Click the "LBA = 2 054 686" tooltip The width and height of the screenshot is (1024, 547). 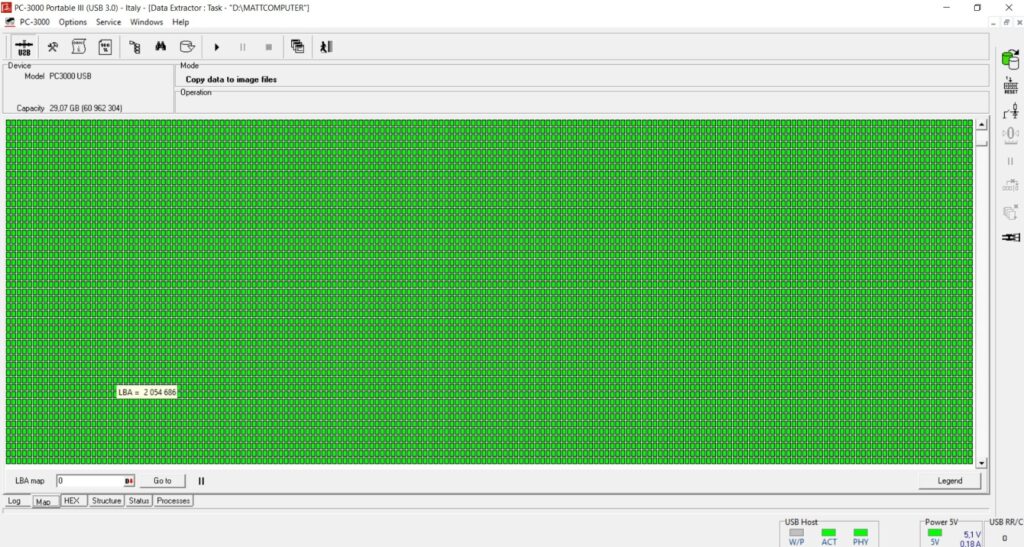pyautogui.click(x=147, y=392)
